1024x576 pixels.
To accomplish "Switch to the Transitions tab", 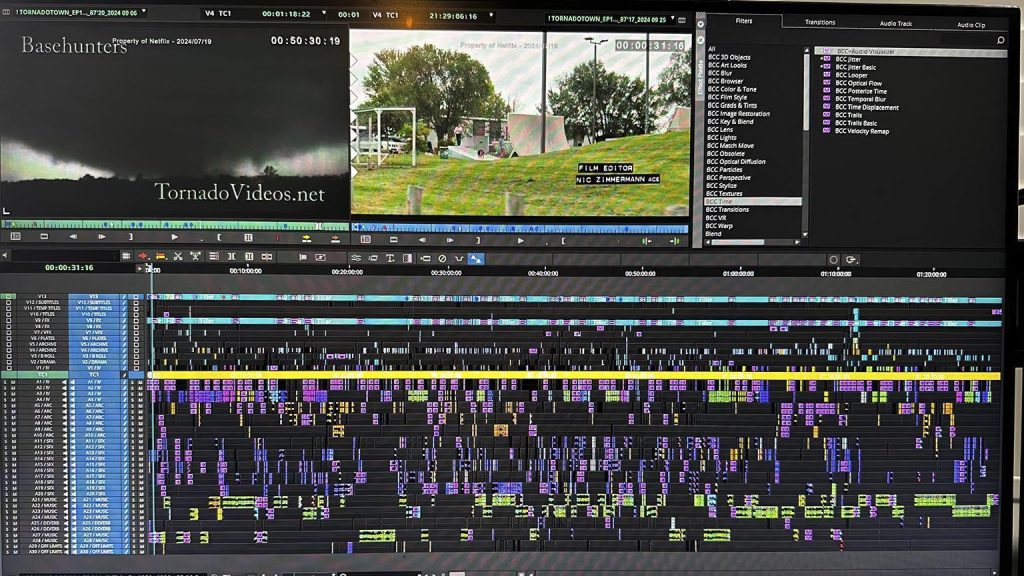I will tap(820, 22).
